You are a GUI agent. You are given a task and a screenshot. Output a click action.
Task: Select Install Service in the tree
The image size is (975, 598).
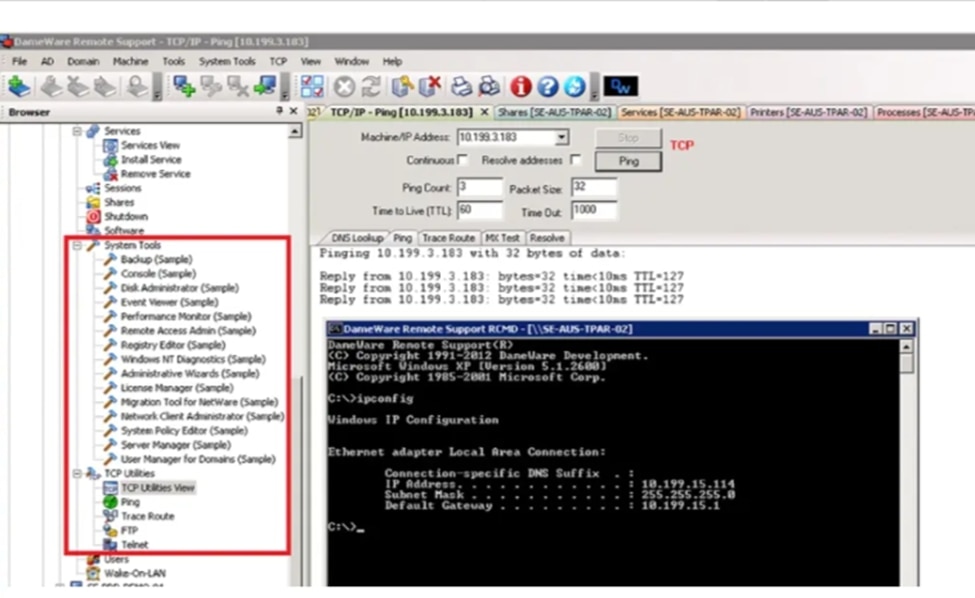(150, 160)
